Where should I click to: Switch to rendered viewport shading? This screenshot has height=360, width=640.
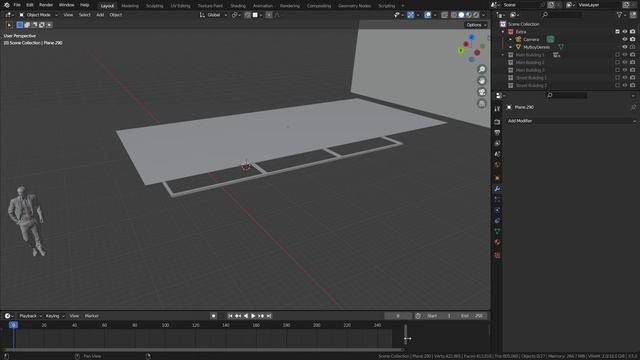click(476, 15)
